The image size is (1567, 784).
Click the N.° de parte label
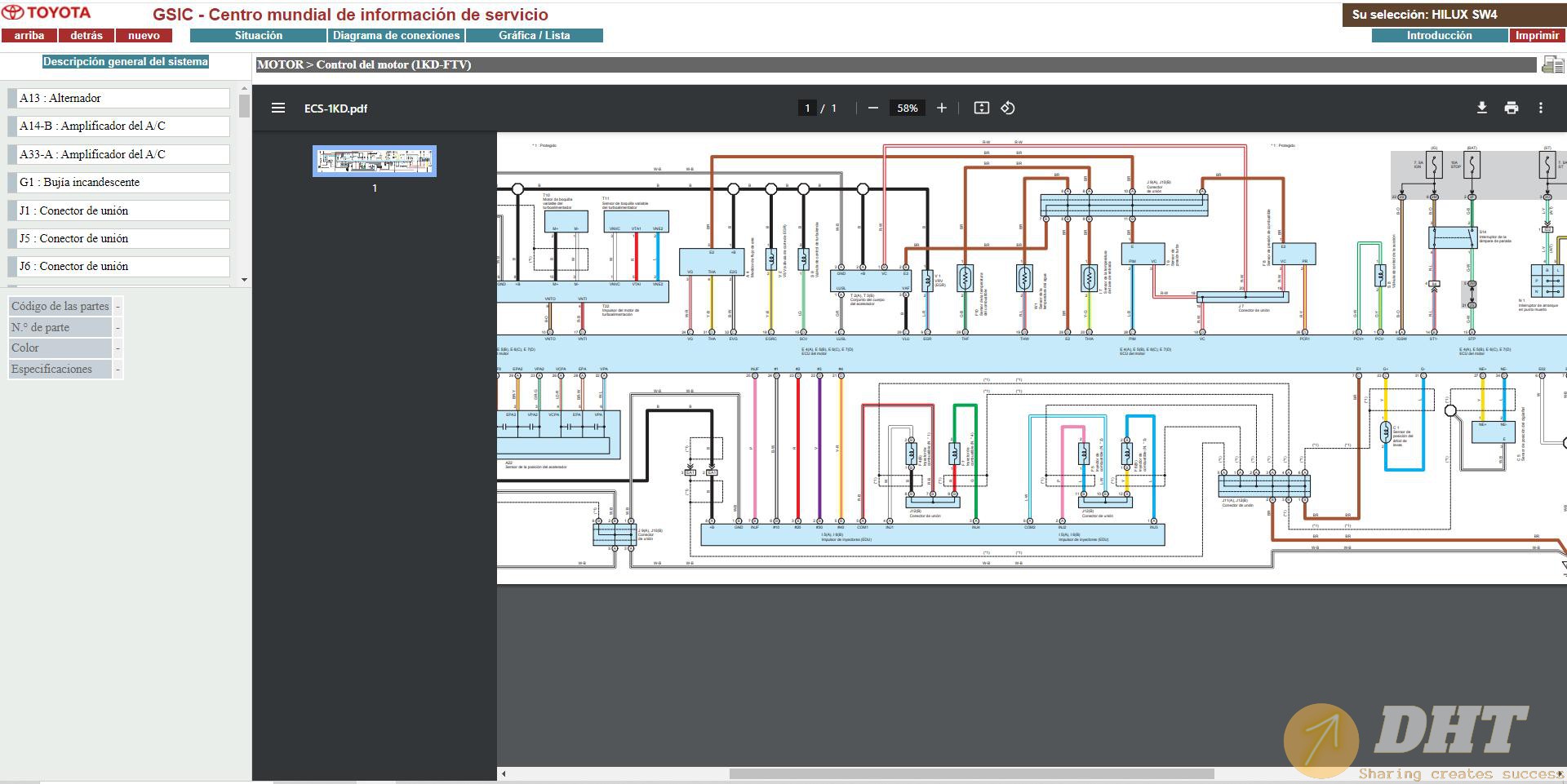(60, 327)
